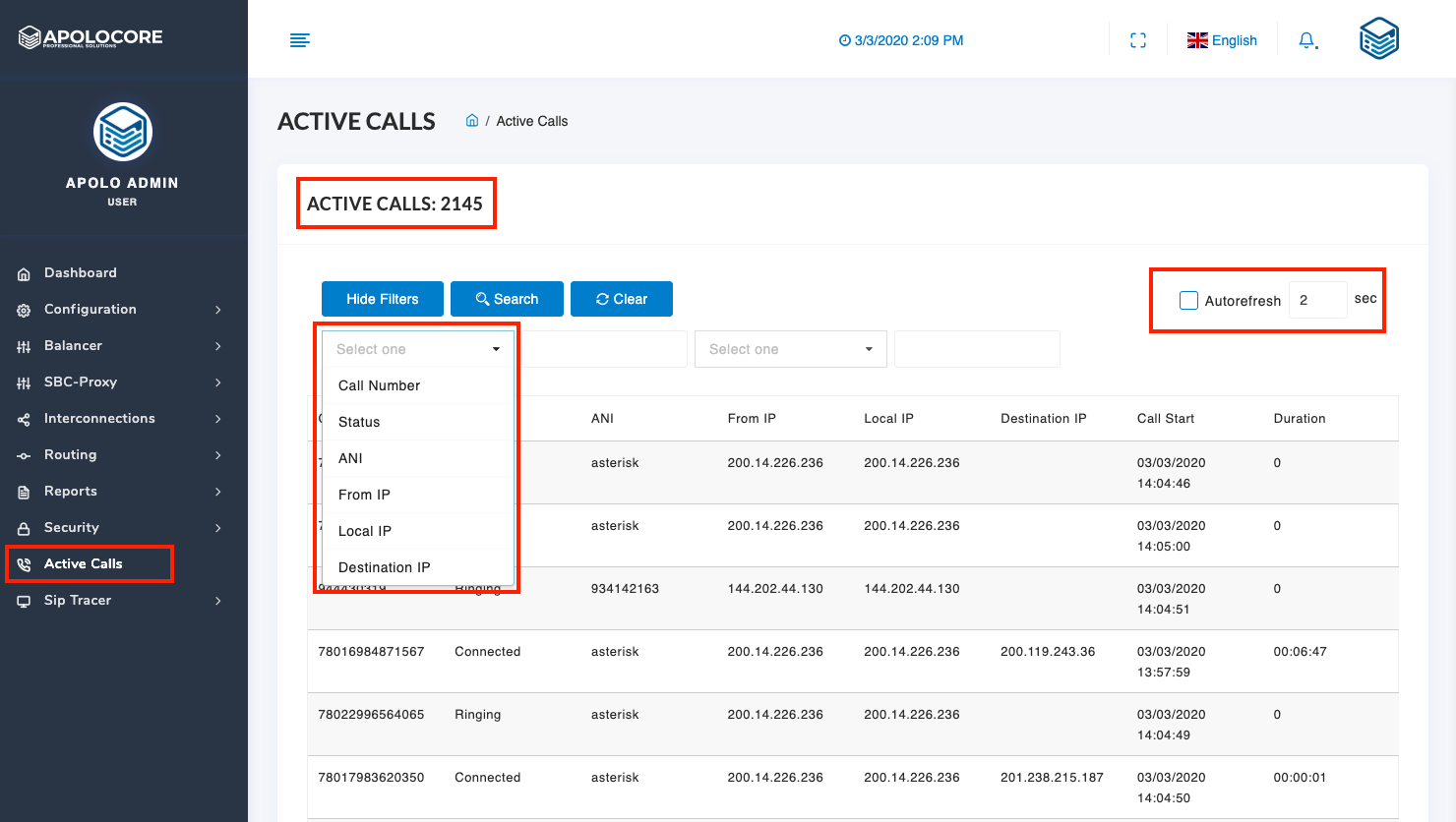Click the autorefresh seconds input field
1456x822 pixels.
[x=1317, y=300]
